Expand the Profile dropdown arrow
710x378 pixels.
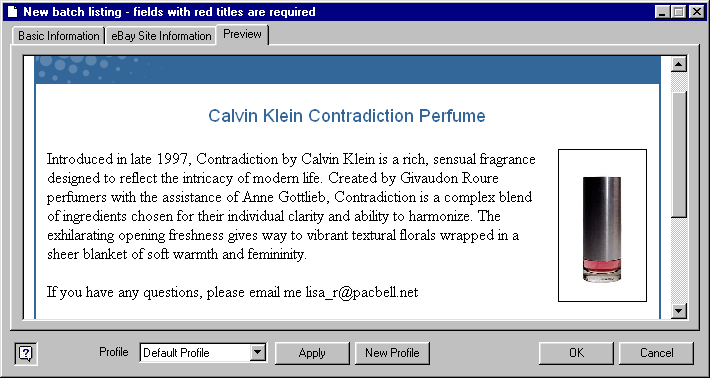click(x=257, y=352)
